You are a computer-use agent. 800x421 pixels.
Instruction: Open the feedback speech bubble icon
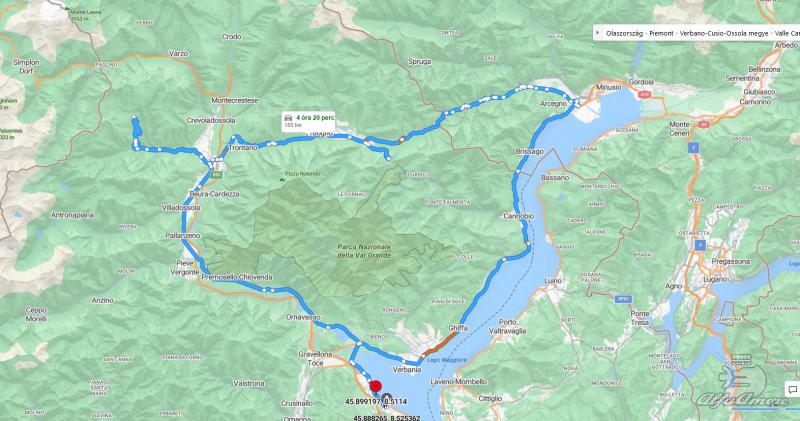pos(793,390)
